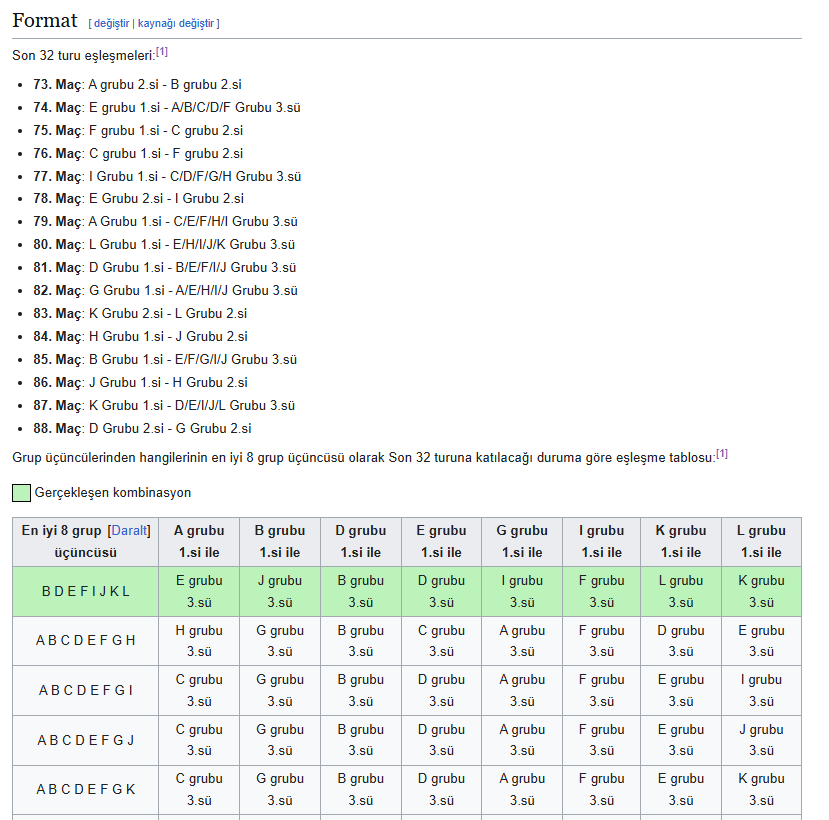Open footnote [1] after 'eşleşme tablosu'
Screen dimensions: 829x820
point(722,454)
